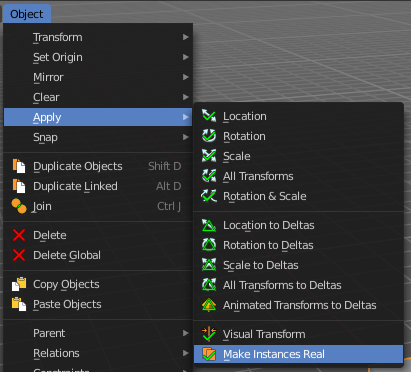Expand the Parent submenu arrow
The image size is (411, 372).
186,333
